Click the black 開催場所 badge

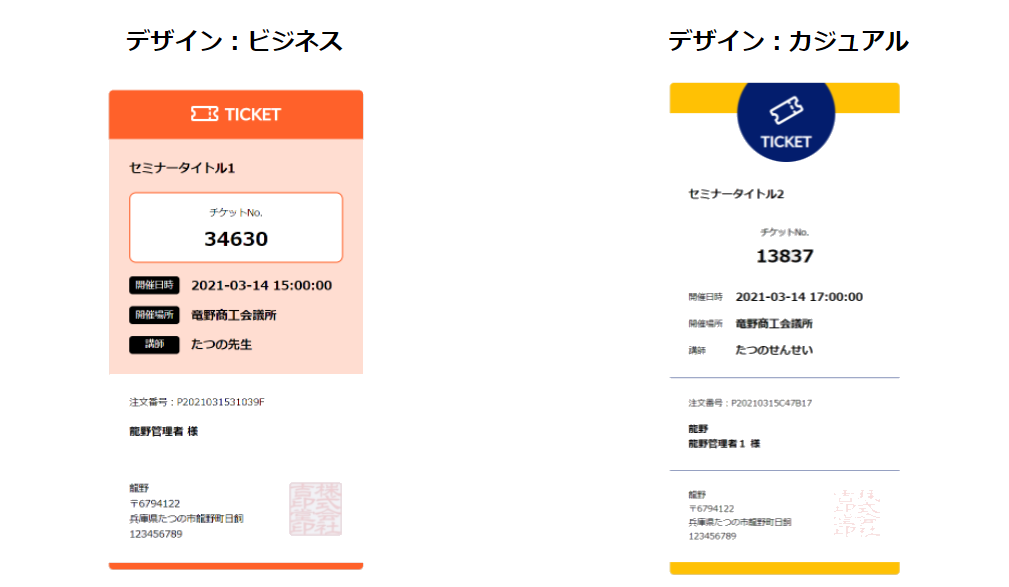pos(154,315)
